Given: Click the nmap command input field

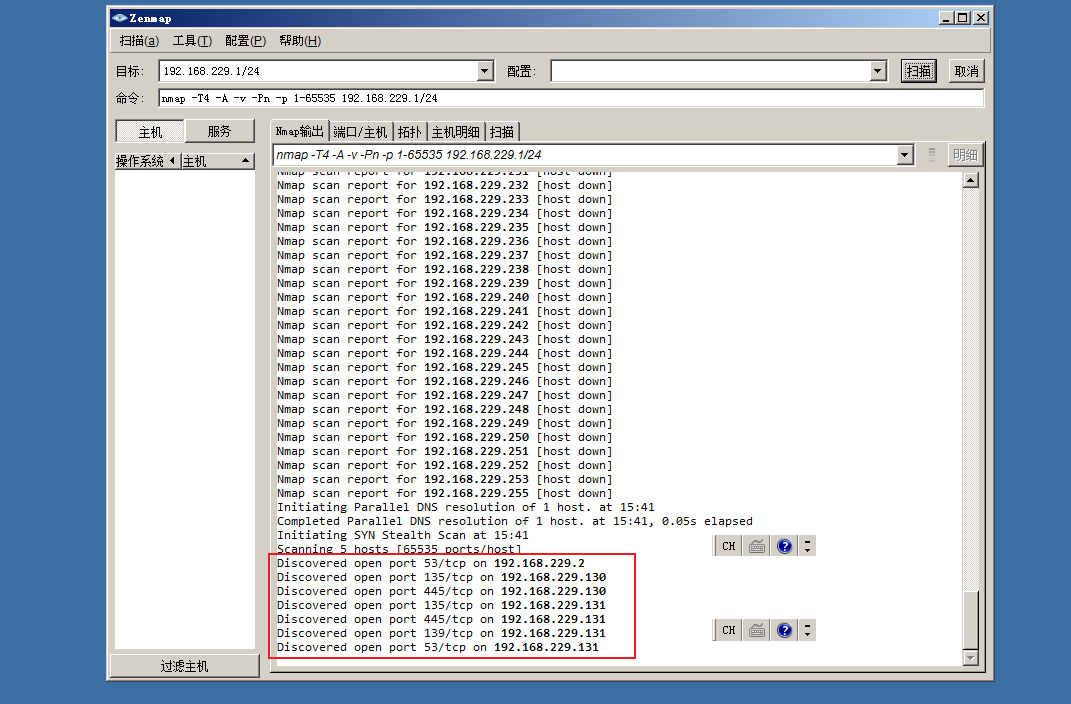Looking at the screenshot, I should pyautogui.click(x=571, y=98).
